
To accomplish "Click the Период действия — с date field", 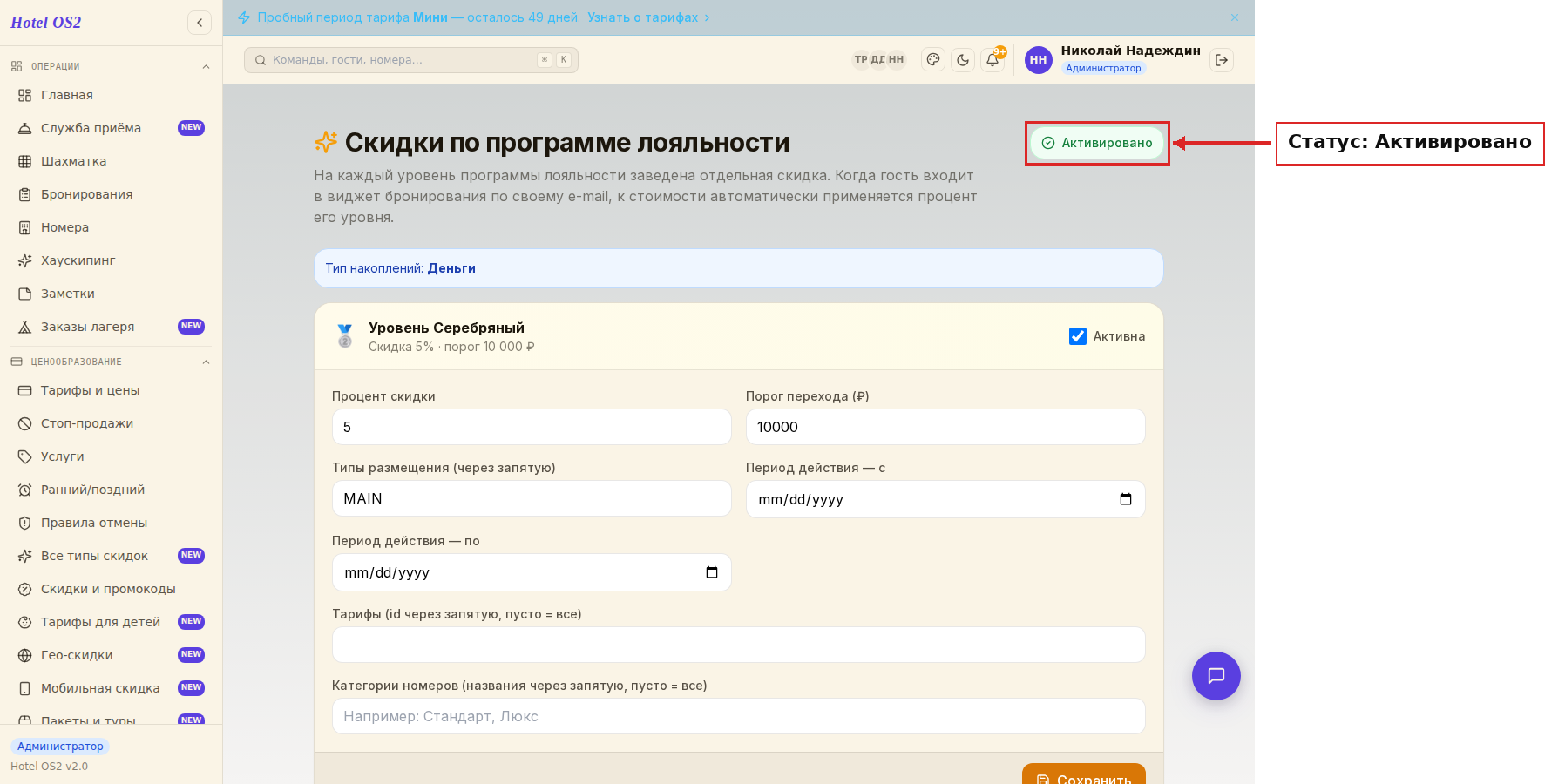I will tap(945, 499).
